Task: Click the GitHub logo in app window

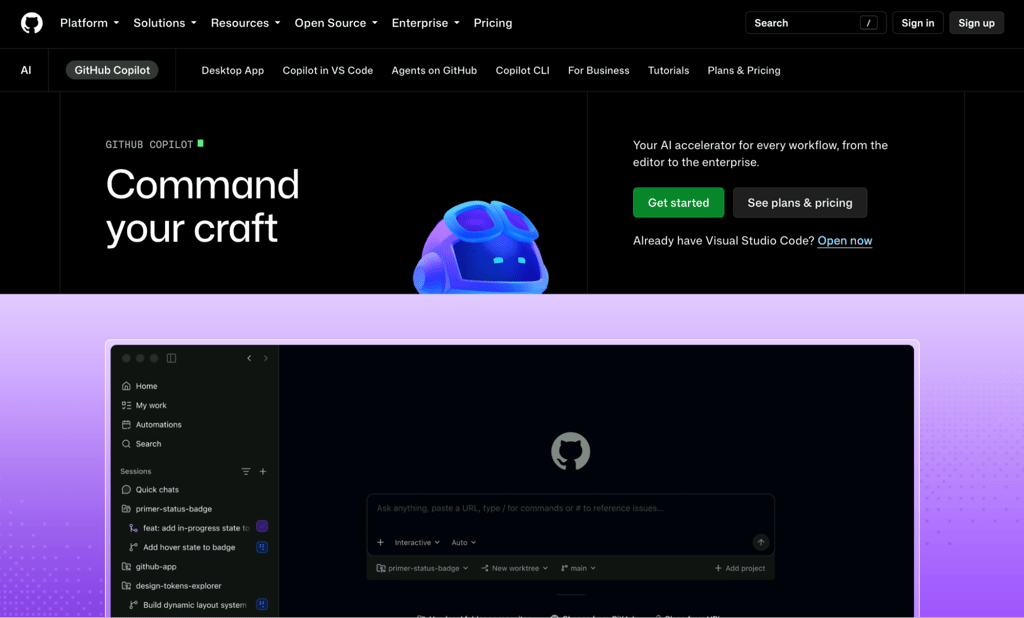Action: pos(570,451)
